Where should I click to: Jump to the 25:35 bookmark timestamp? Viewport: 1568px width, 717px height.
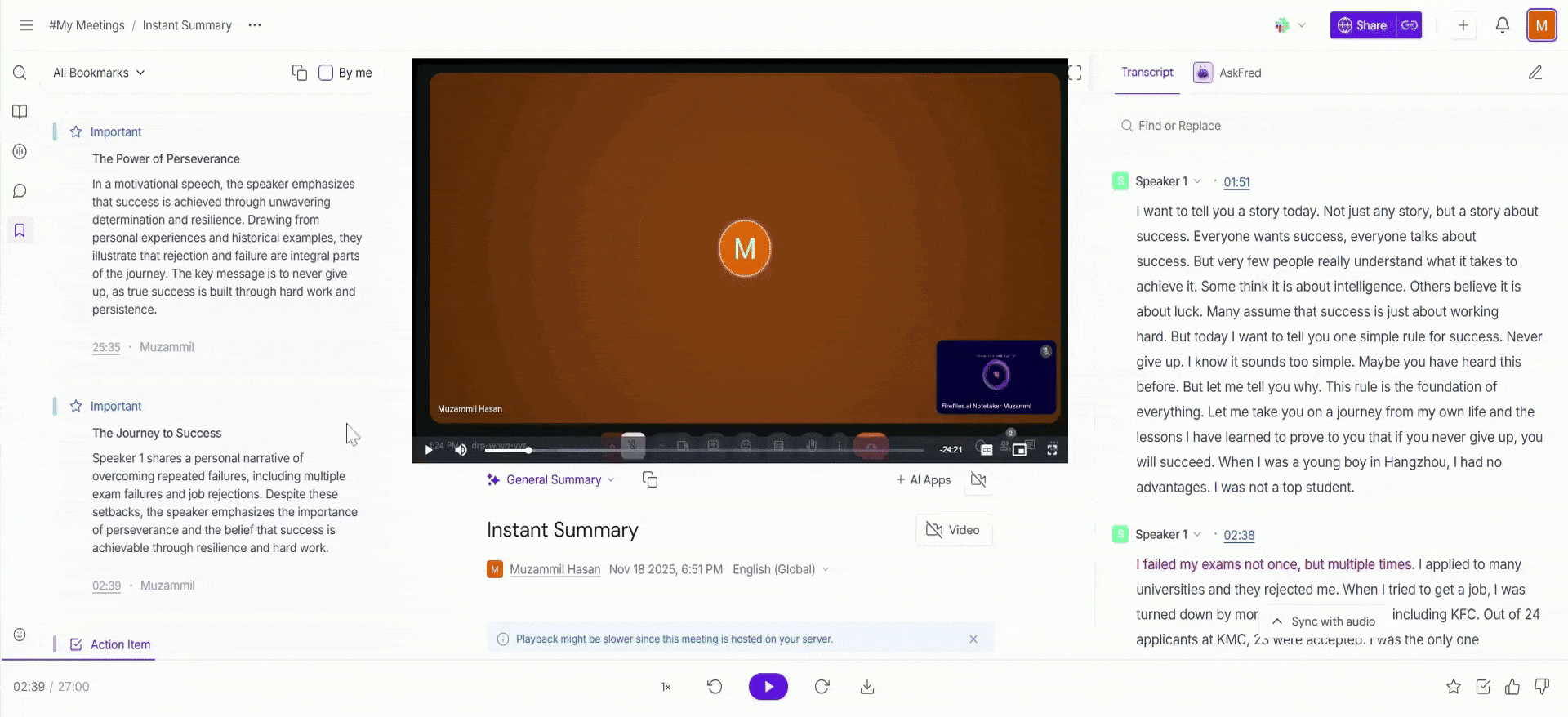tap(106, 347)
